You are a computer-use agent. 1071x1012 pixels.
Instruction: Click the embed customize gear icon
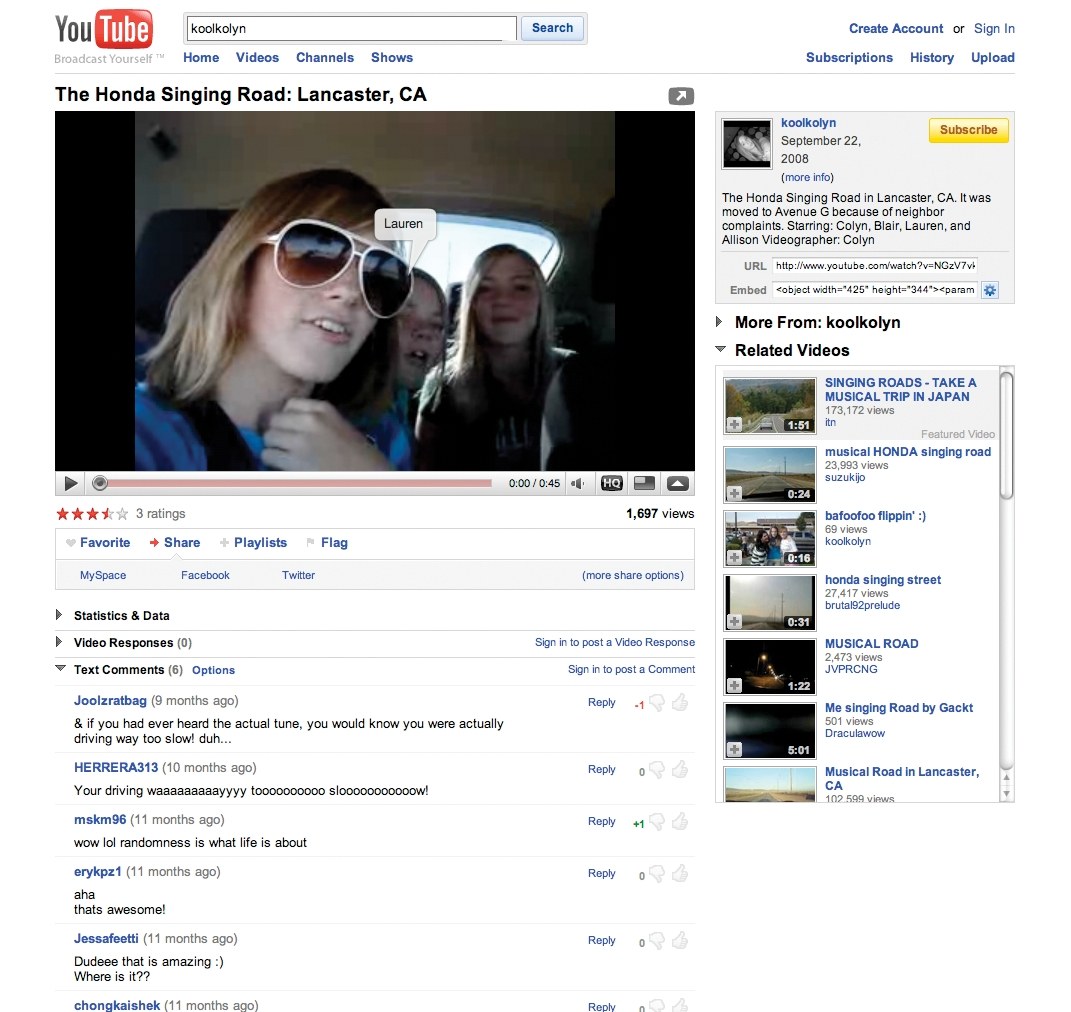coord(990,290)
